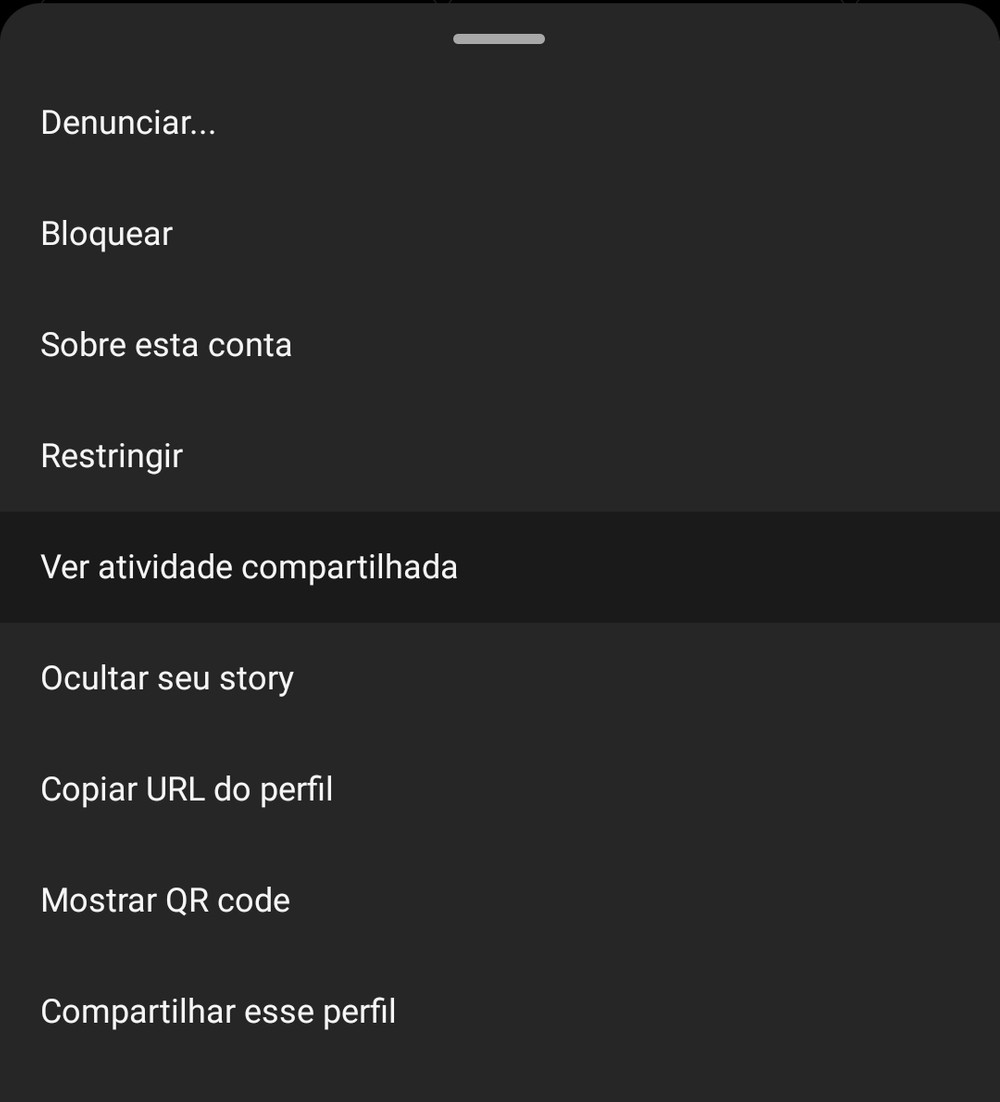Select Bloquear from the menu
This screenshot has width=1000, height=1102.
point(107,234)
